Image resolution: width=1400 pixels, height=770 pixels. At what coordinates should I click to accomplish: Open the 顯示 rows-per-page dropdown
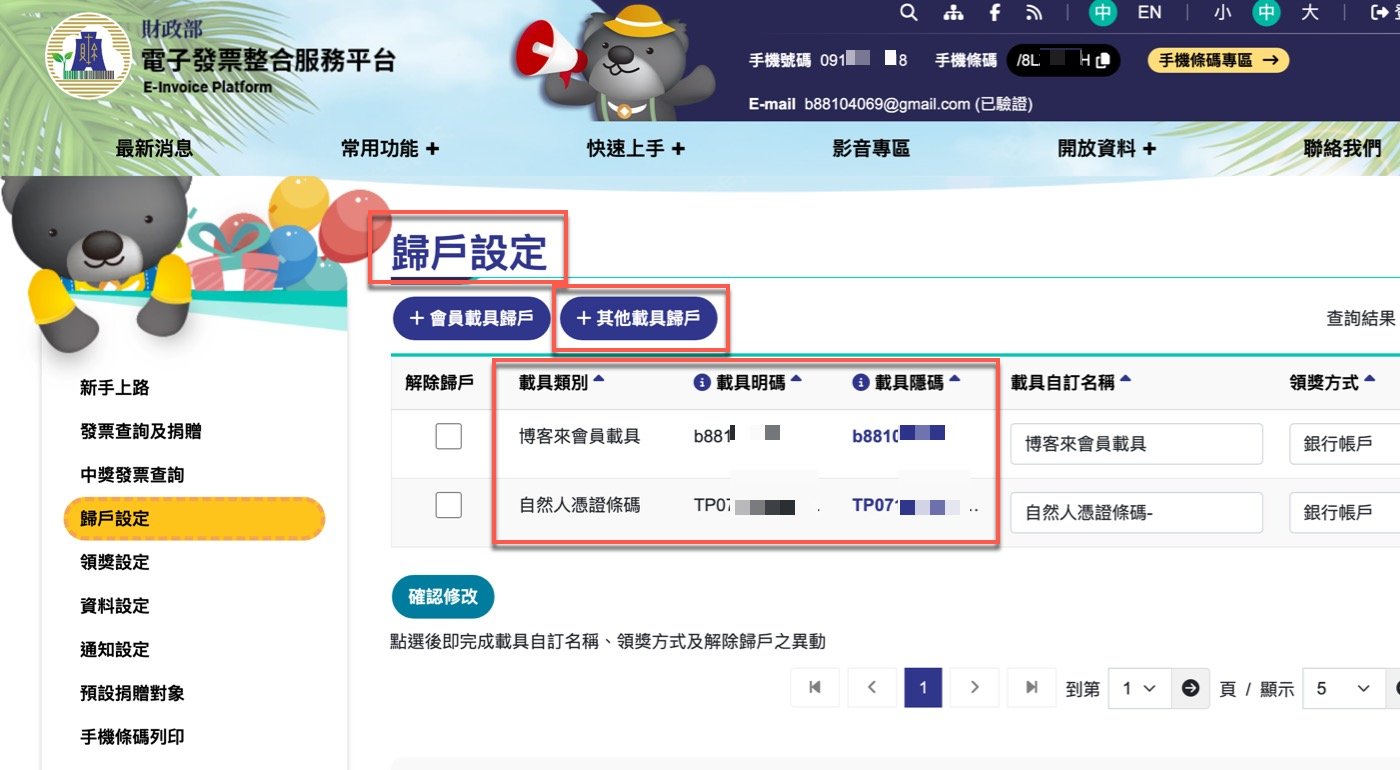(x=1344, y=689)
